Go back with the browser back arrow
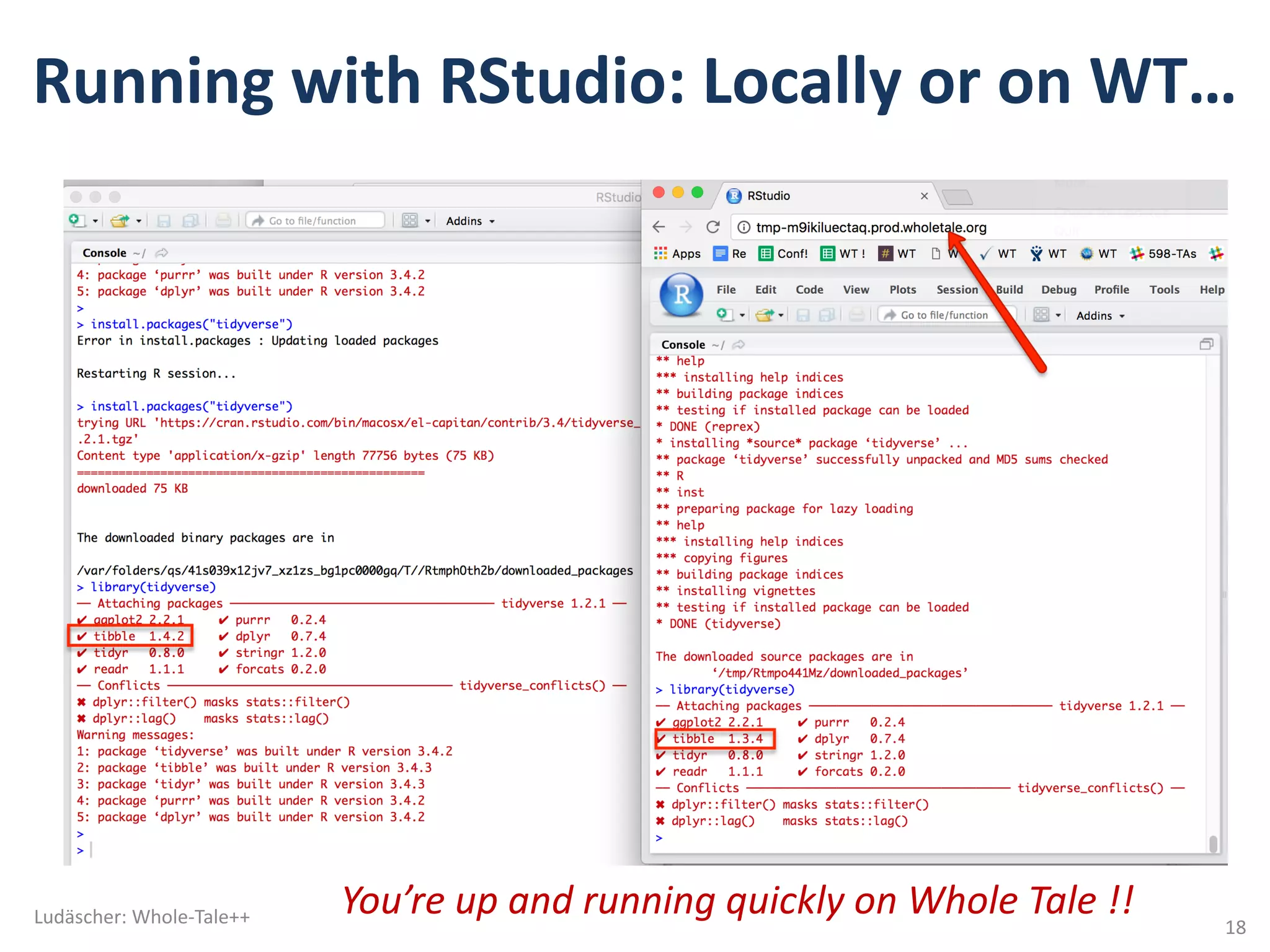The width and height of the screenshot is (1270, 952). [659, 227]
